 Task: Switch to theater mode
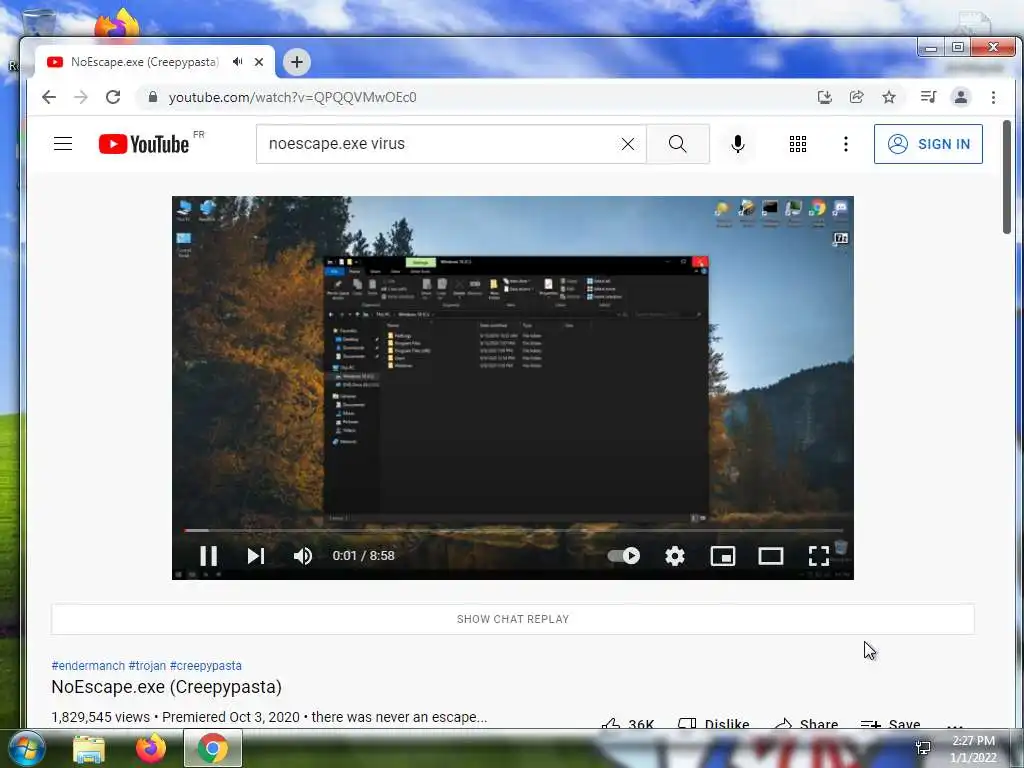771,556
